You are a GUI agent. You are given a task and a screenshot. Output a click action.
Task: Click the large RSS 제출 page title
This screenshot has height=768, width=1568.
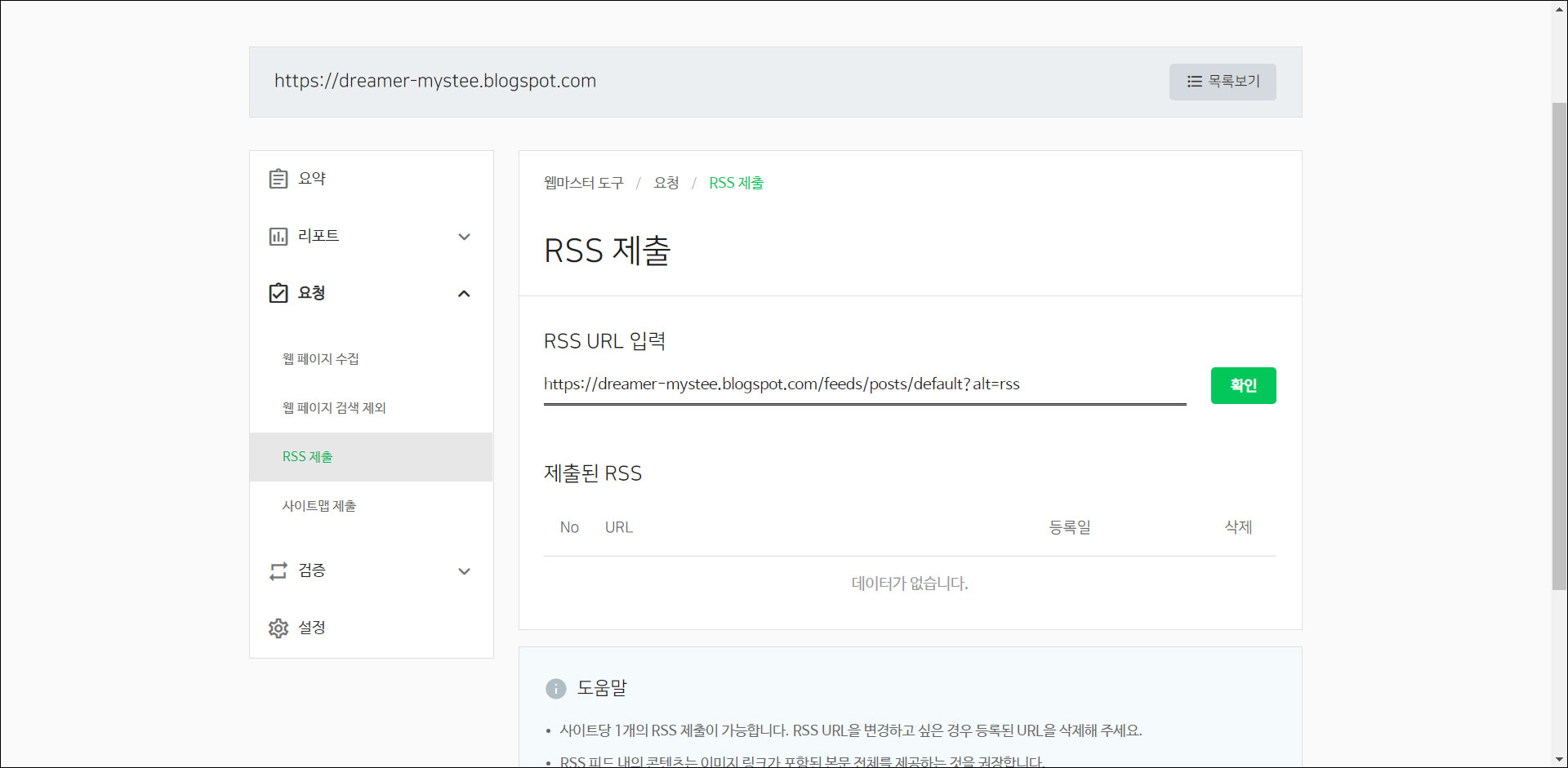[x=608, y=251]
